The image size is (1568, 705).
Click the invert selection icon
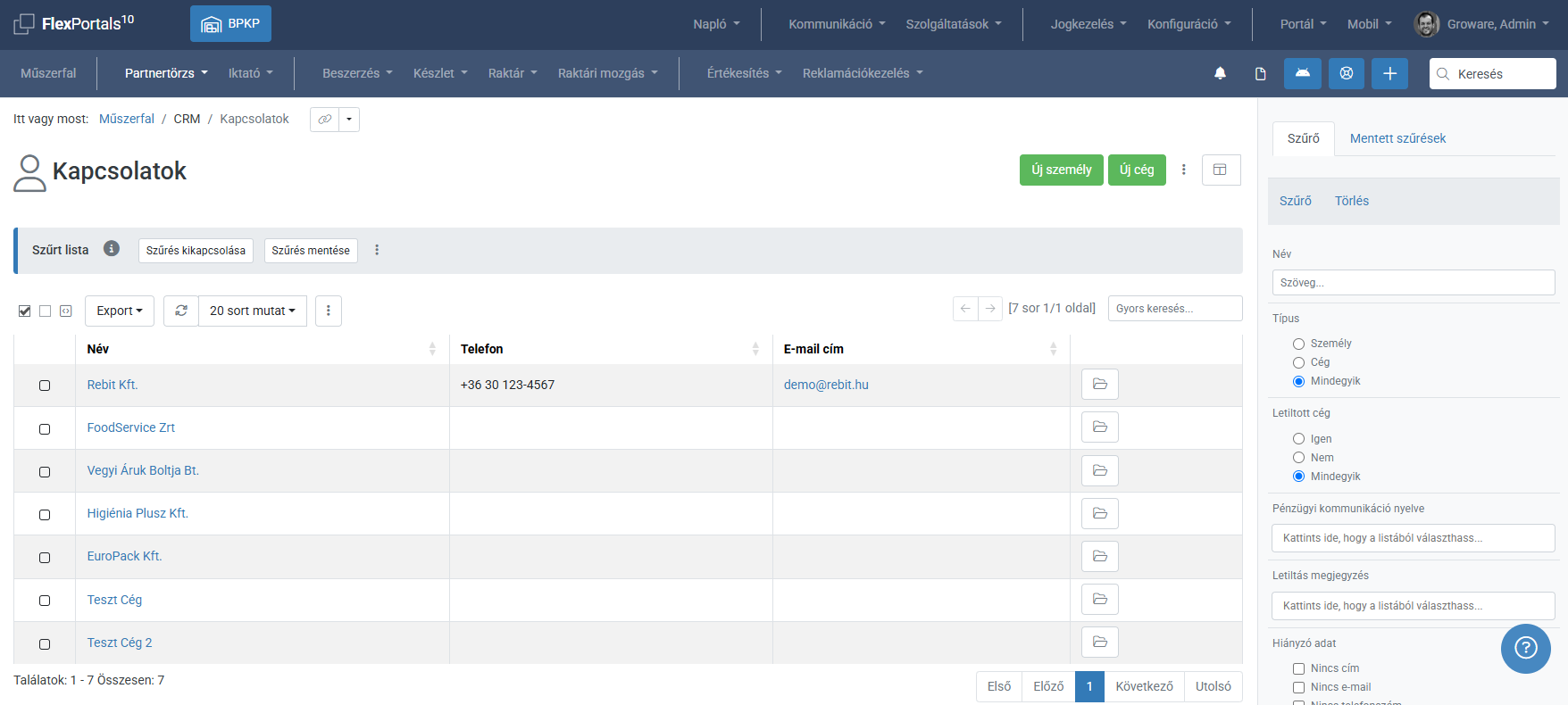click(66, 311)
